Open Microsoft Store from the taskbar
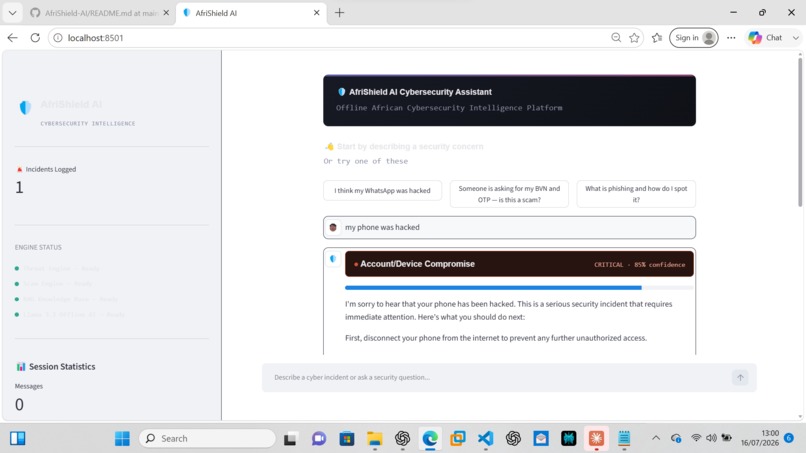This screenshot has height=453, width=806. (347, 439)
